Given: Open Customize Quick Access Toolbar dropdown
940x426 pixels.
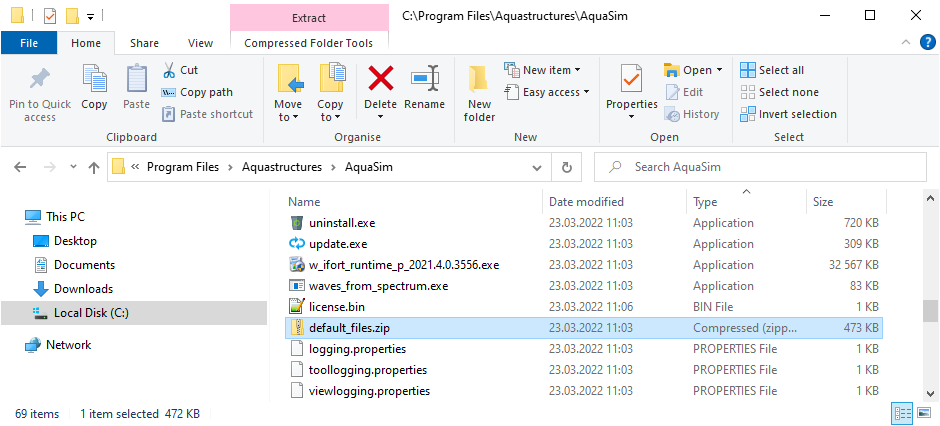Looking at the screenshot, I should point(91,16).
